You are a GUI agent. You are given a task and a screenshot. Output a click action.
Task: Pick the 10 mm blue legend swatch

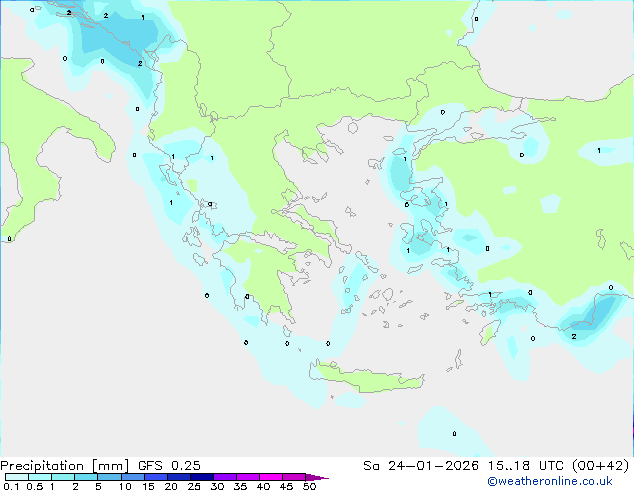point(133,477)
